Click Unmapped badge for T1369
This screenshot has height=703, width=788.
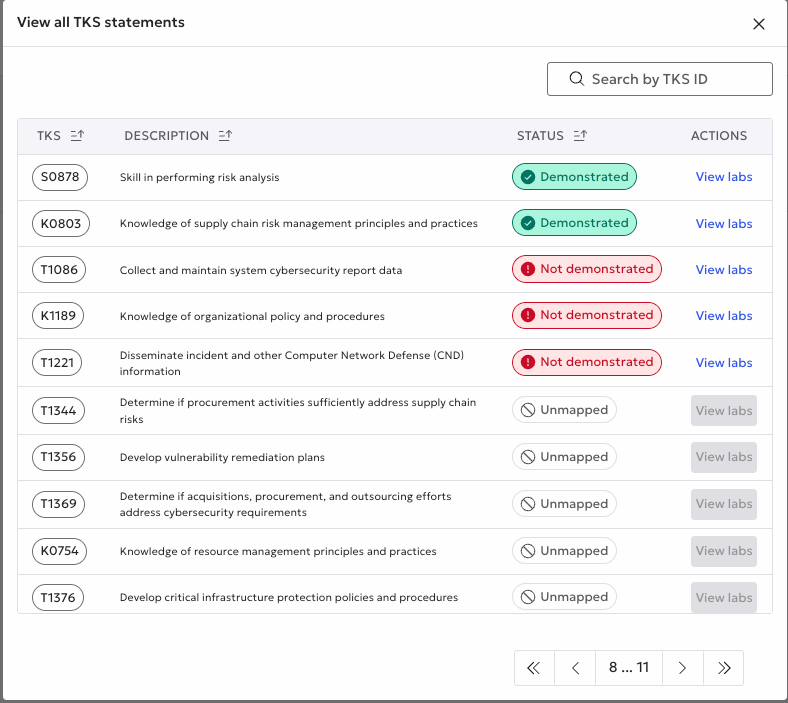pos(564,504)
